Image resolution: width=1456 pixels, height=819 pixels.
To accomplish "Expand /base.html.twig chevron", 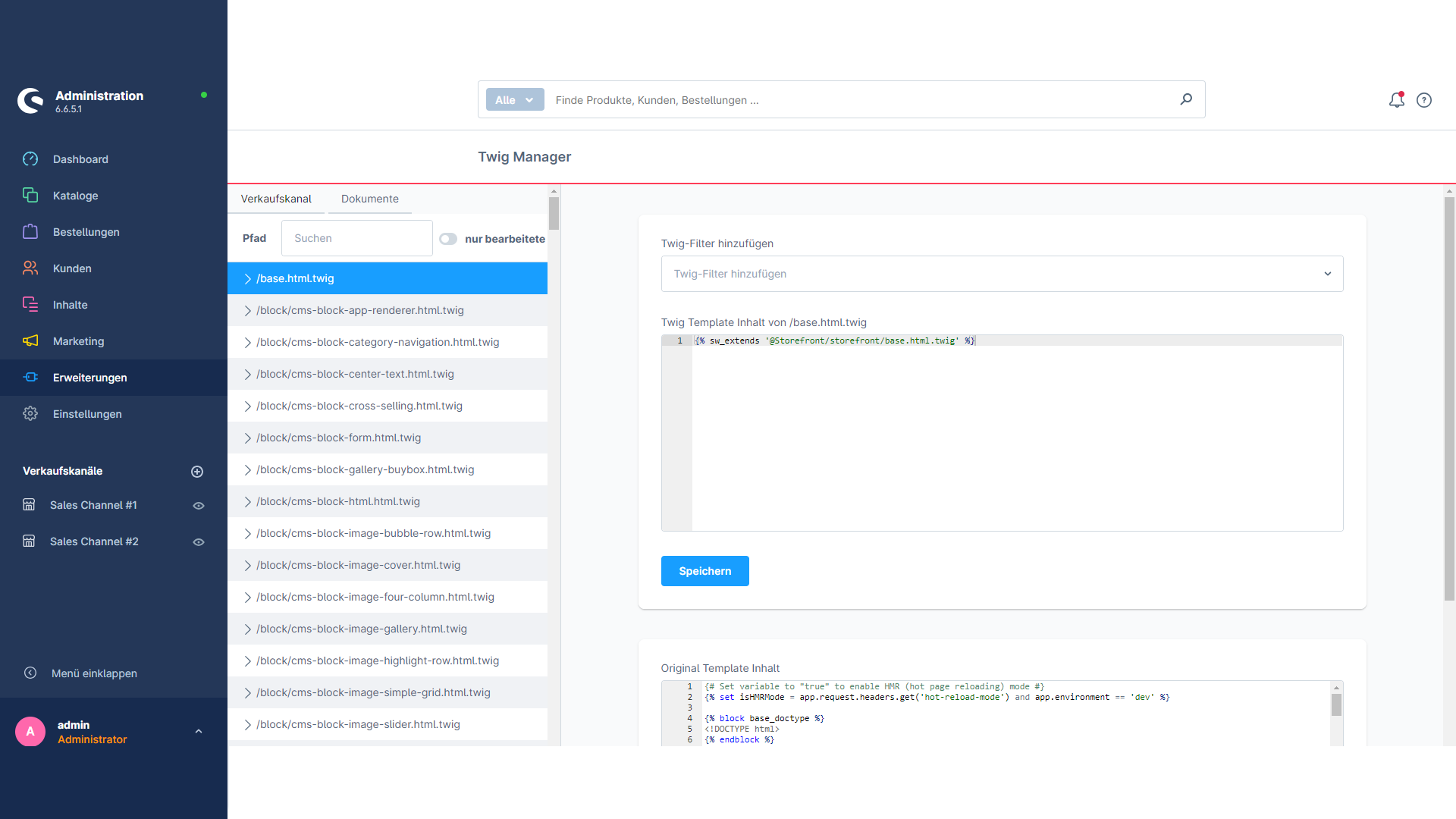I will [247, 279].
